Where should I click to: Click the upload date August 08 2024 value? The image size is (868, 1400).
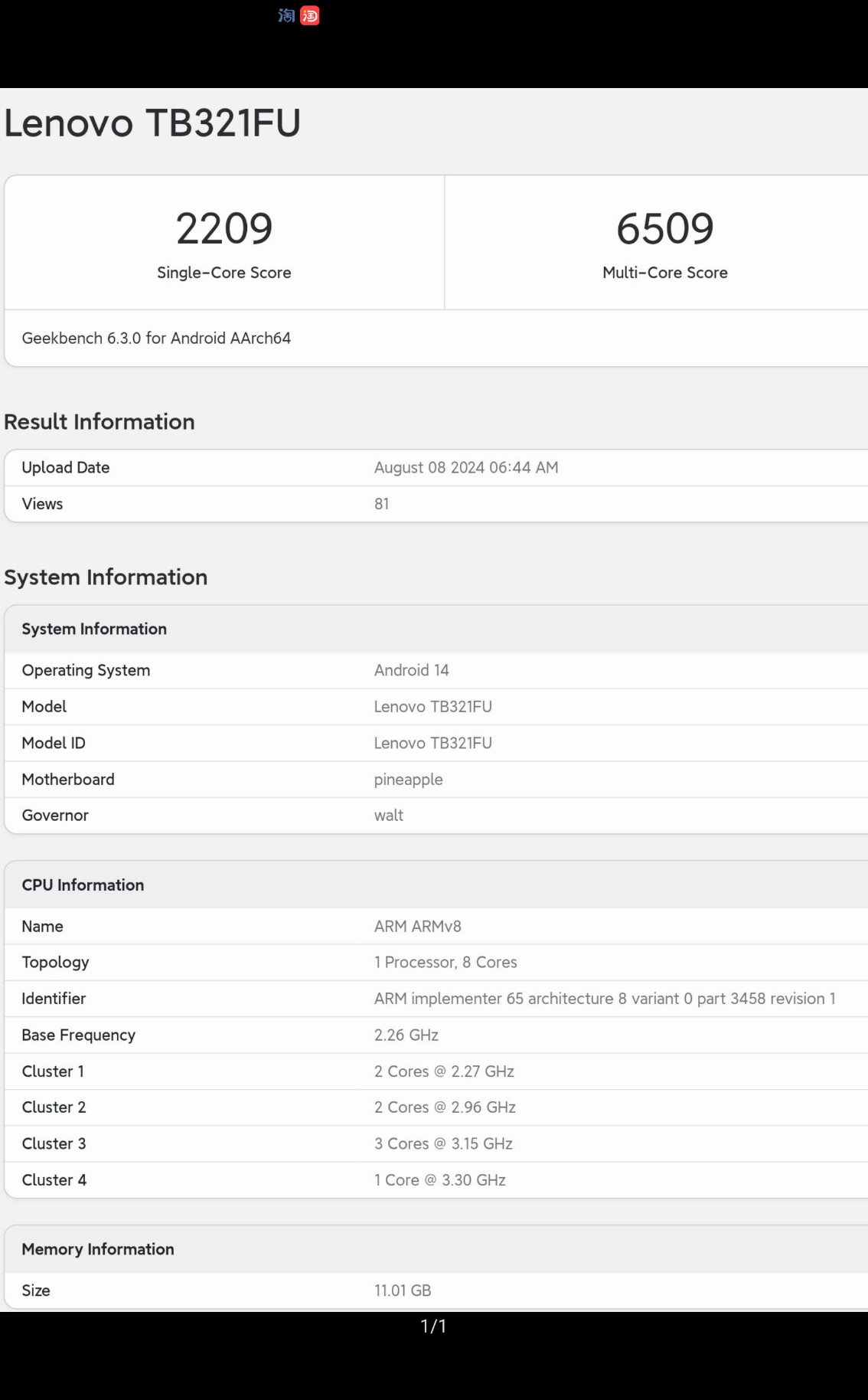click(x=465, y=468)
